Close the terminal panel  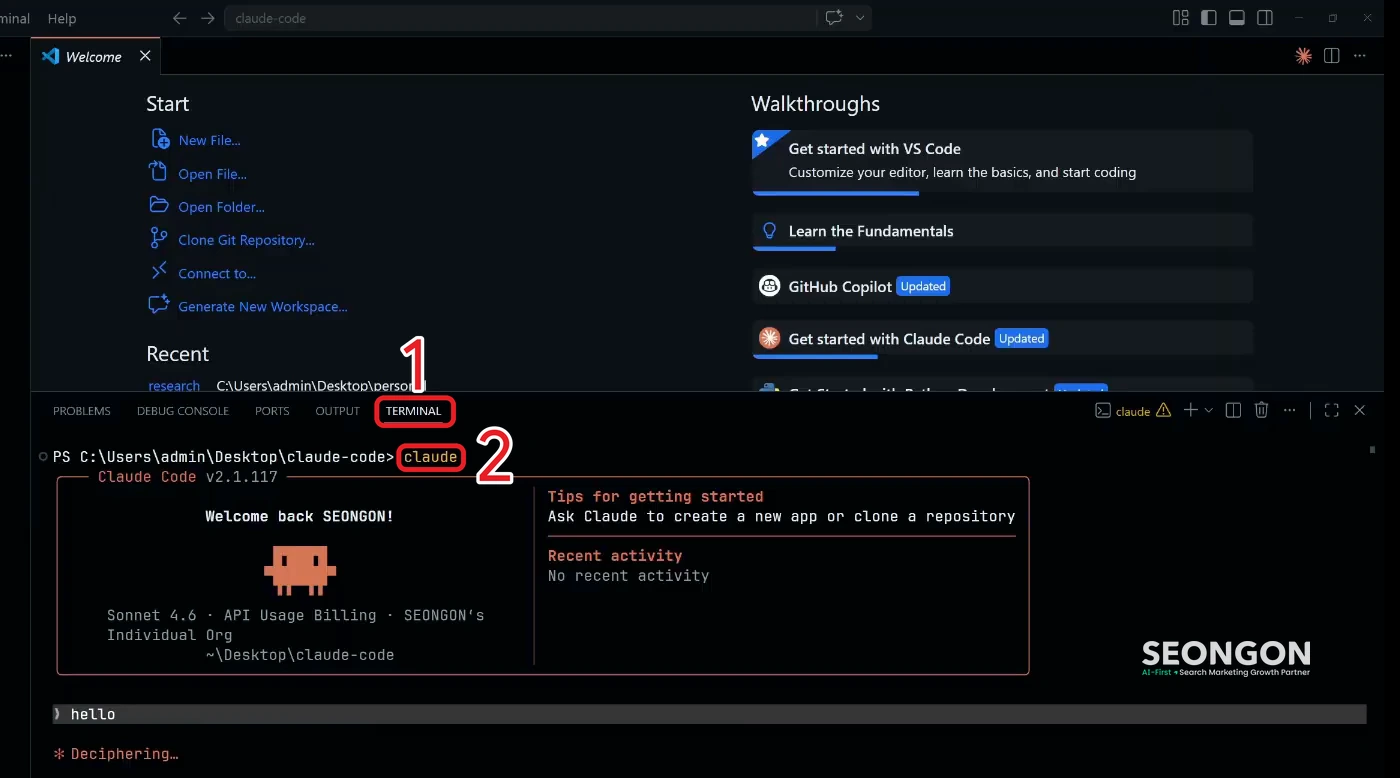click(1359, 410)
